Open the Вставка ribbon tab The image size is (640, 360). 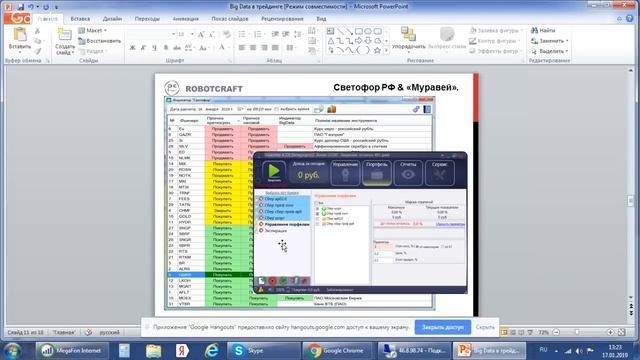tap(80, 19)
